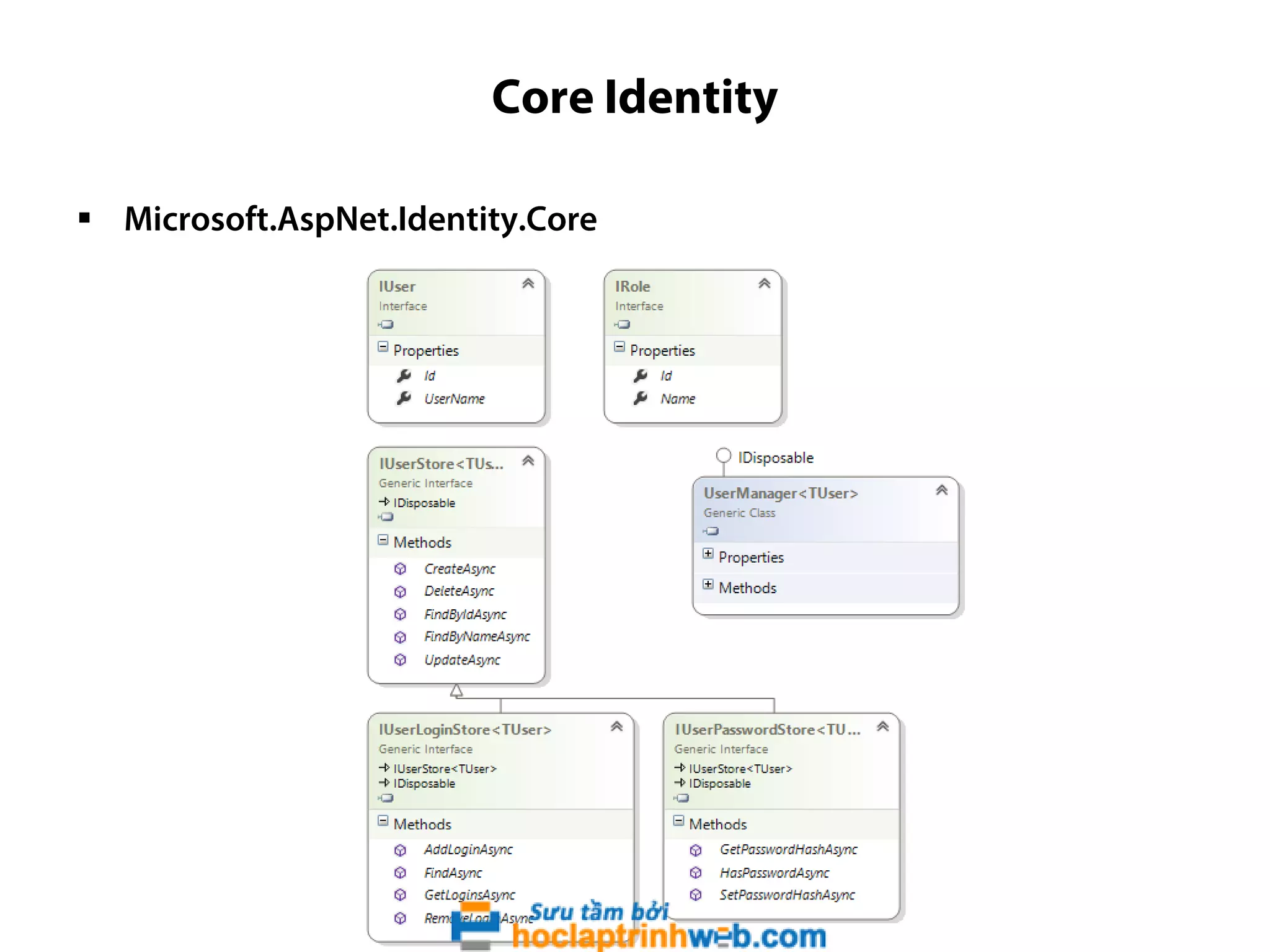Select the FindByNameAsync method in IUserStore
1270x952 pixels.
[477, 637]
